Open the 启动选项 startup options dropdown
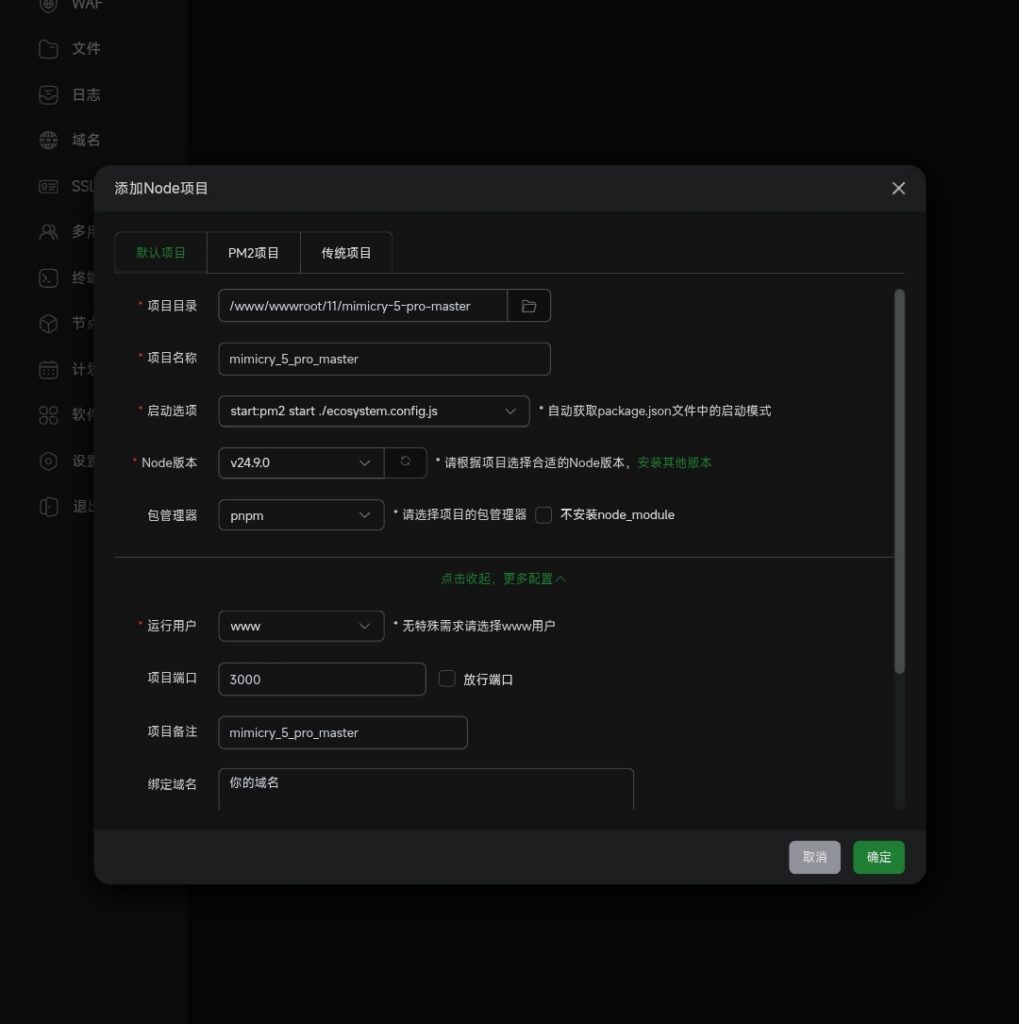Image resolution: width=1019 pixels, height=1024 pixels. tap(372, 410)
